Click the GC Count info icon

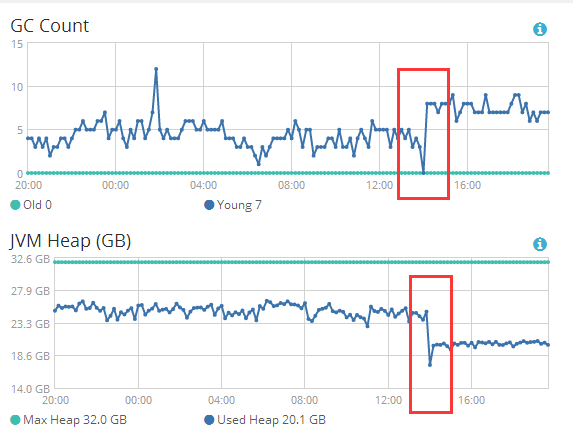click(x=540, y=29)
